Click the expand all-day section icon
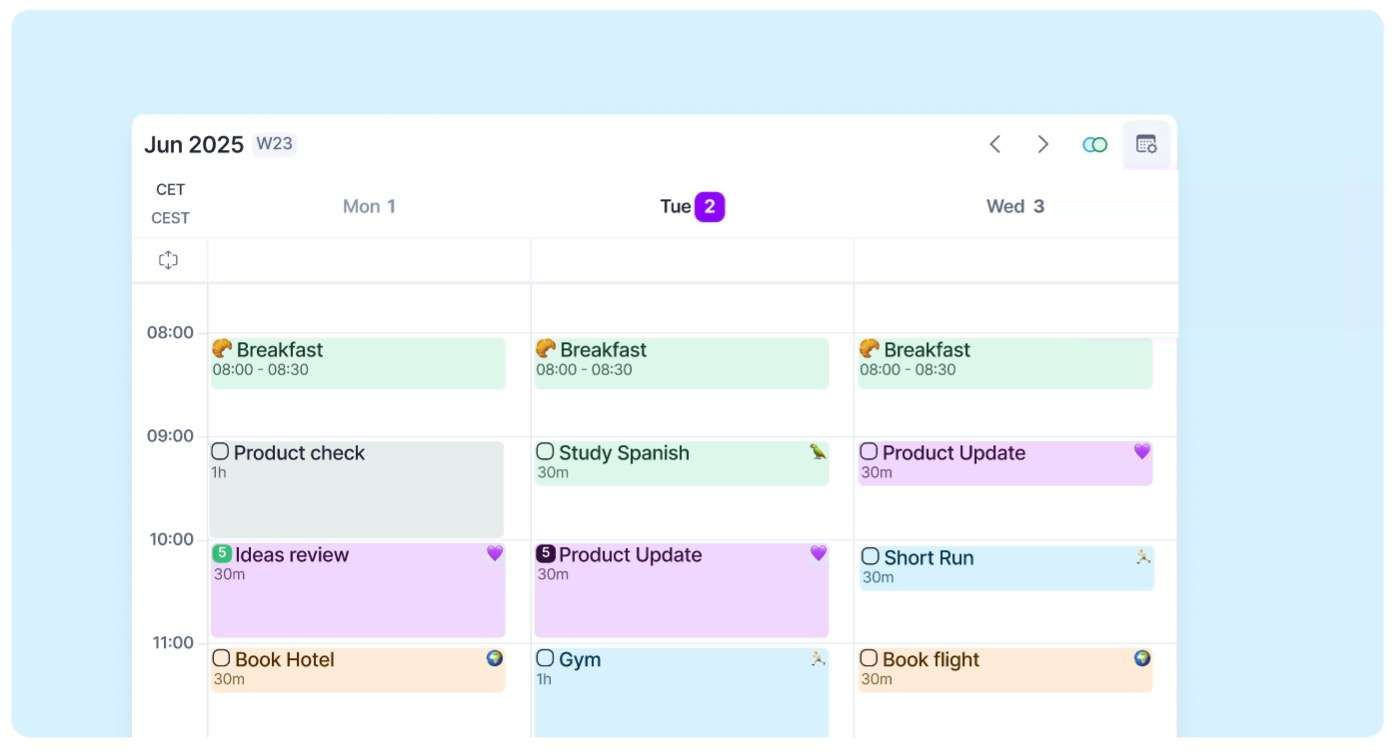This screenshot has height=756, width=1394. pyautogui.click(x=168, y=260)
